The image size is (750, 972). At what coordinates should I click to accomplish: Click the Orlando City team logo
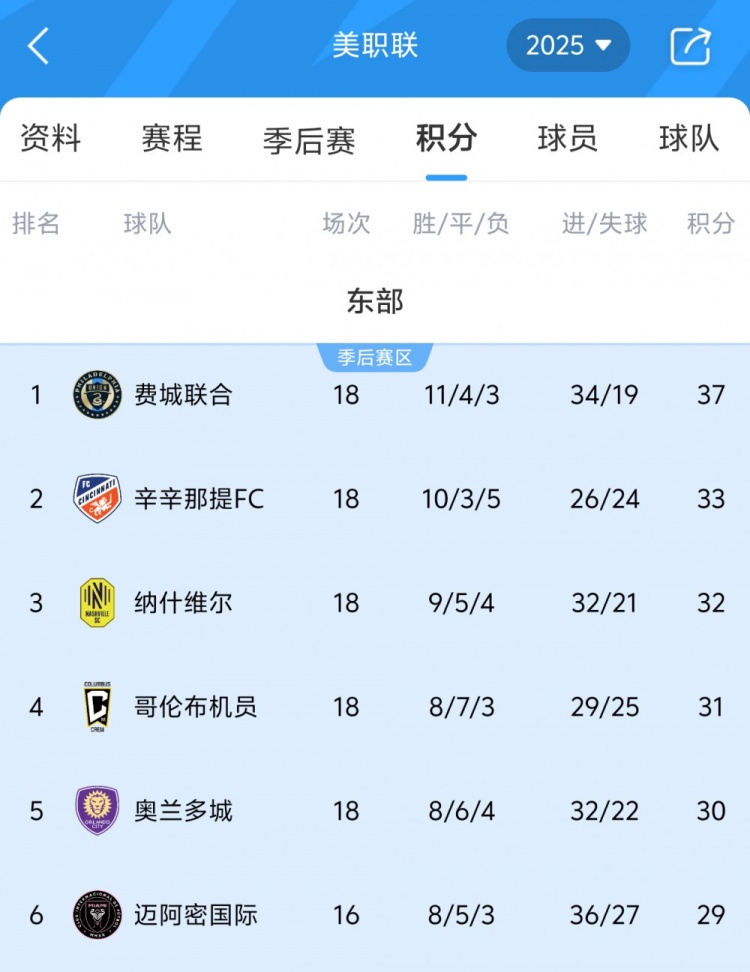(97, 811)
